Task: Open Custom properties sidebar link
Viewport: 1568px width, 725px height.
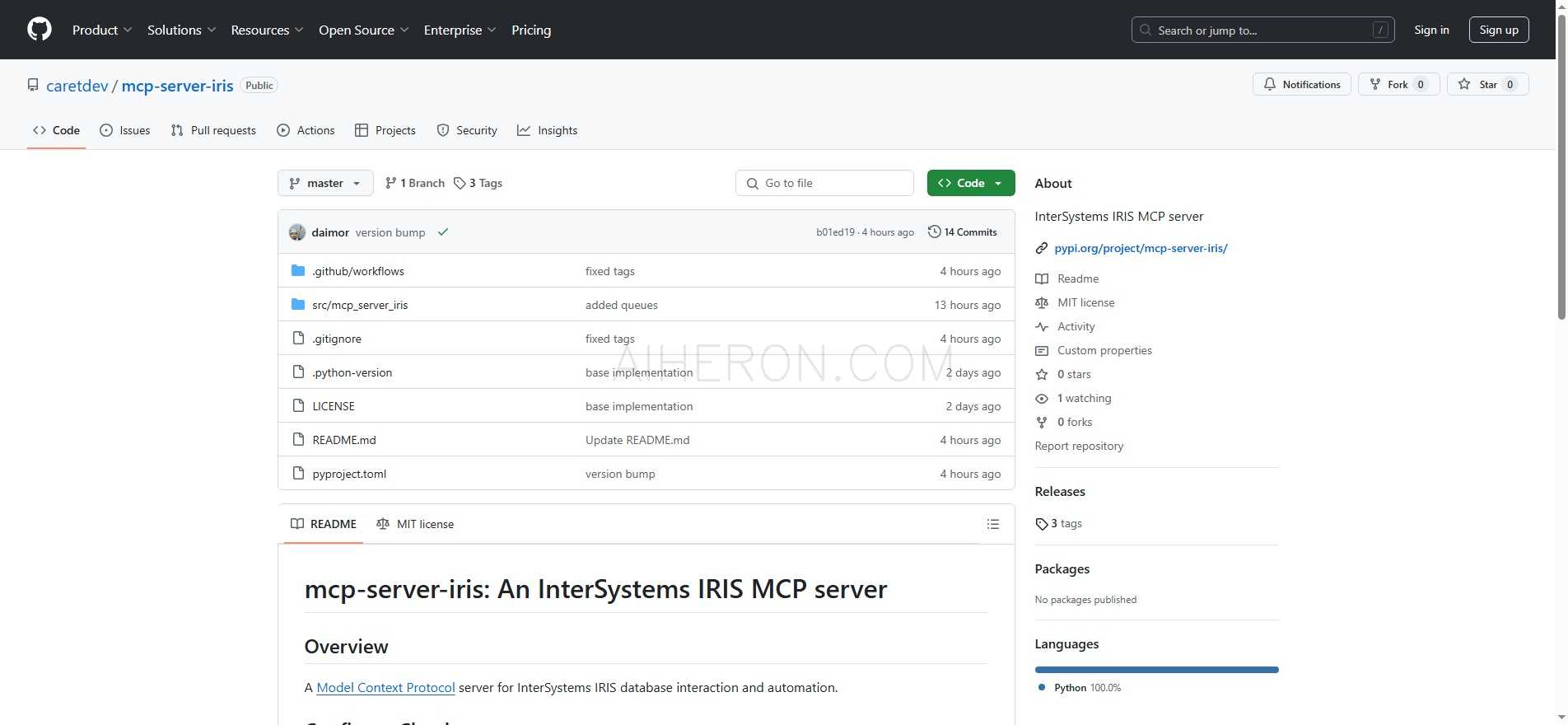Action: [x=1104, y=350]
